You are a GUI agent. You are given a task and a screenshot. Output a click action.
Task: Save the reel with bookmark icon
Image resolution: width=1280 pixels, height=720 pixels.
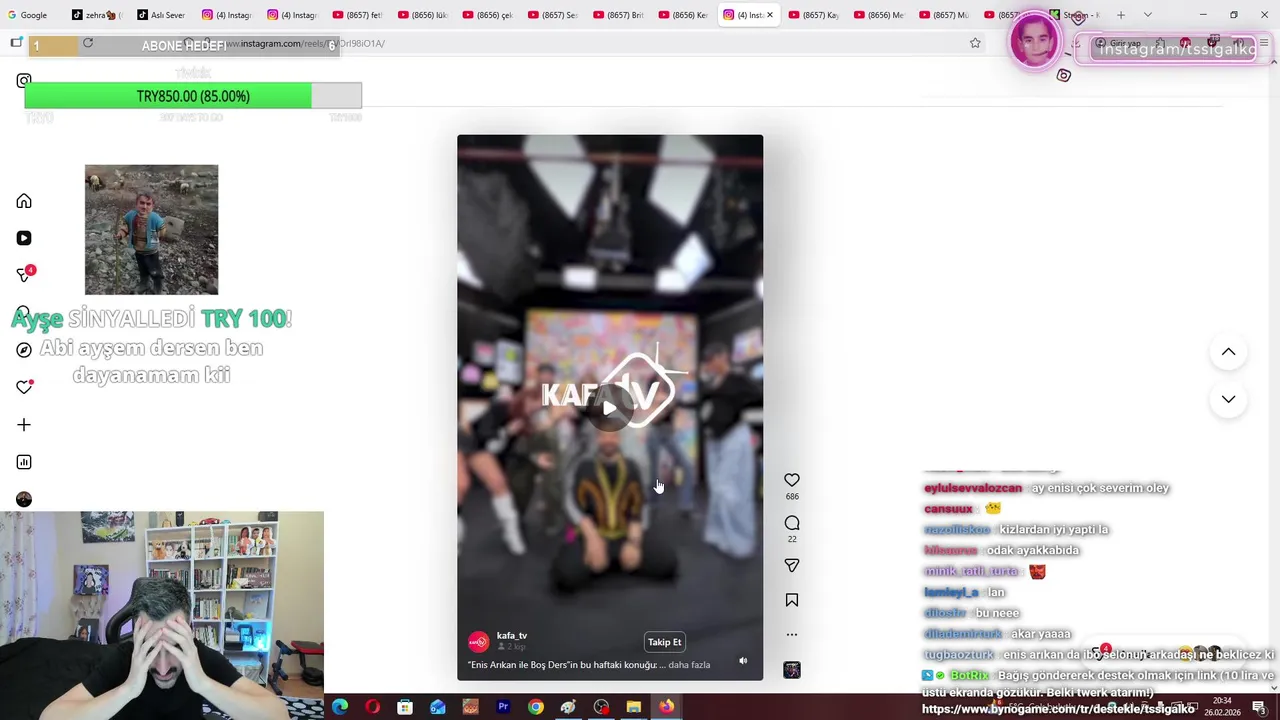coord(792,600)
